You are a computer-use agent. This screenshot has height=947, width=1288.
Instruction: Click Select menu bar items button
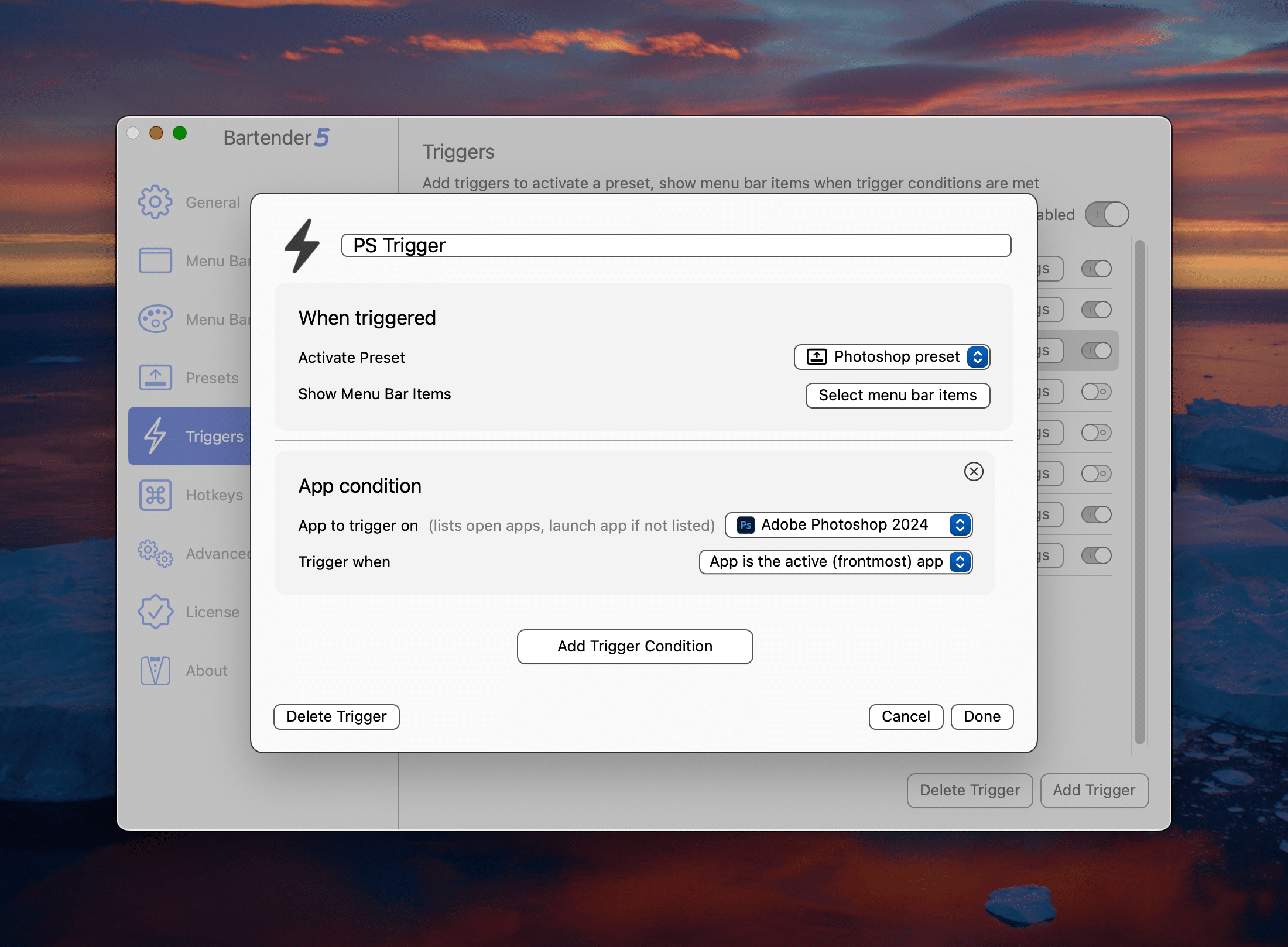pyautogui.click(x=898, y=396)
